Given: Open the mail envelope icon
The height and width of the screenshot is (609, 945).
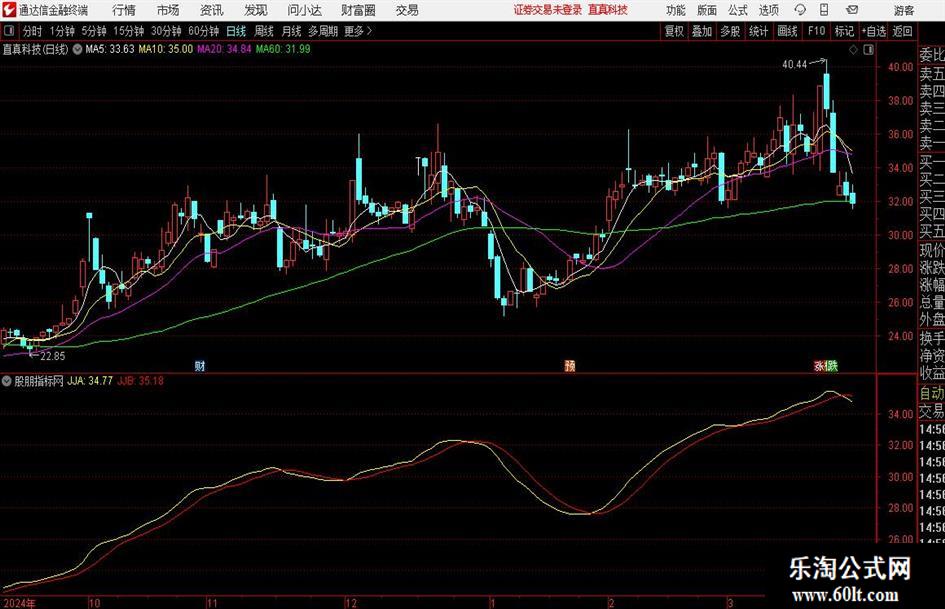Looking at the screenshot, I should [852, 10].
